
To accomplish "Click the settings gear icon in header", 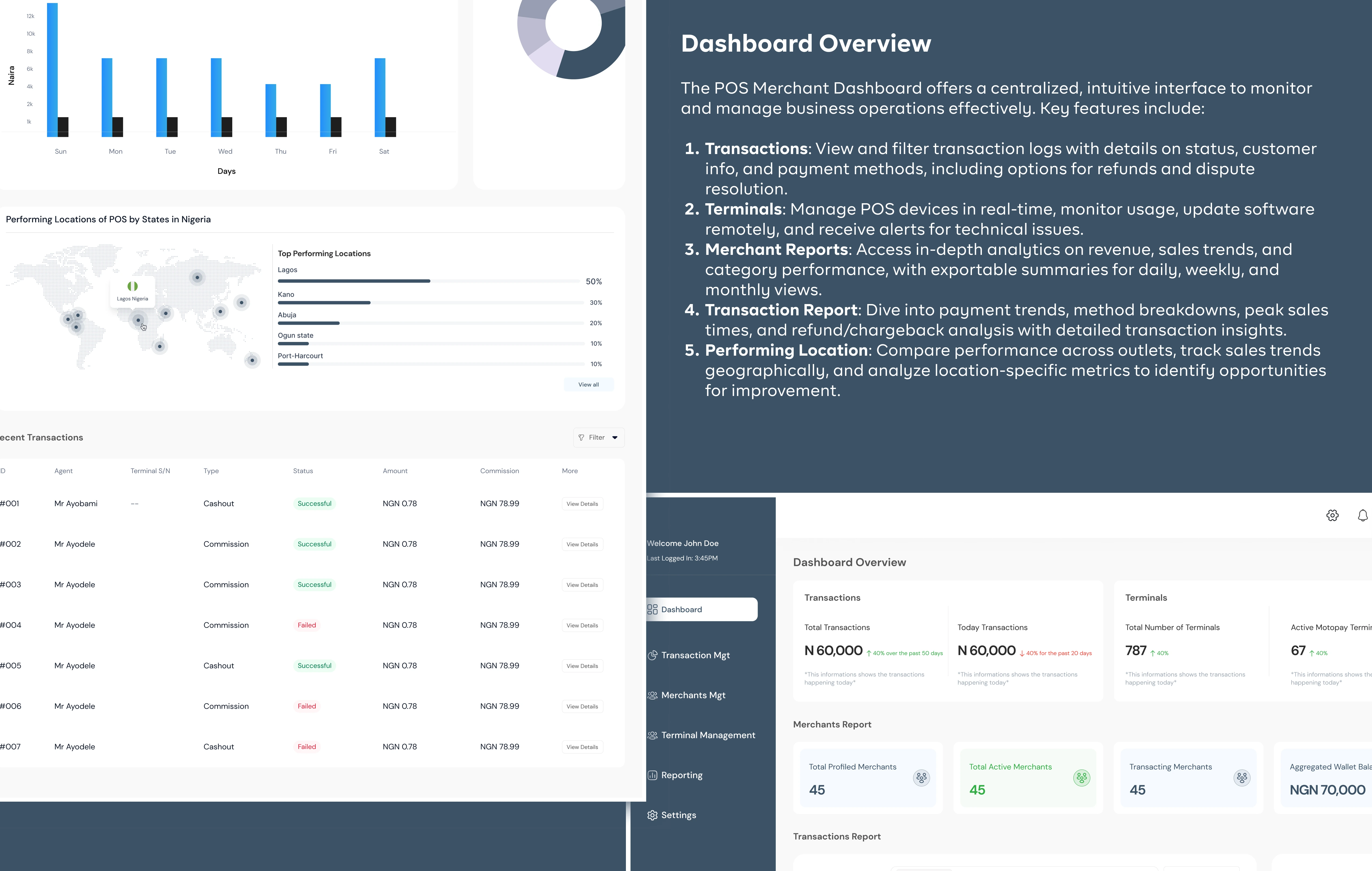I will [x=1332, y=516].
